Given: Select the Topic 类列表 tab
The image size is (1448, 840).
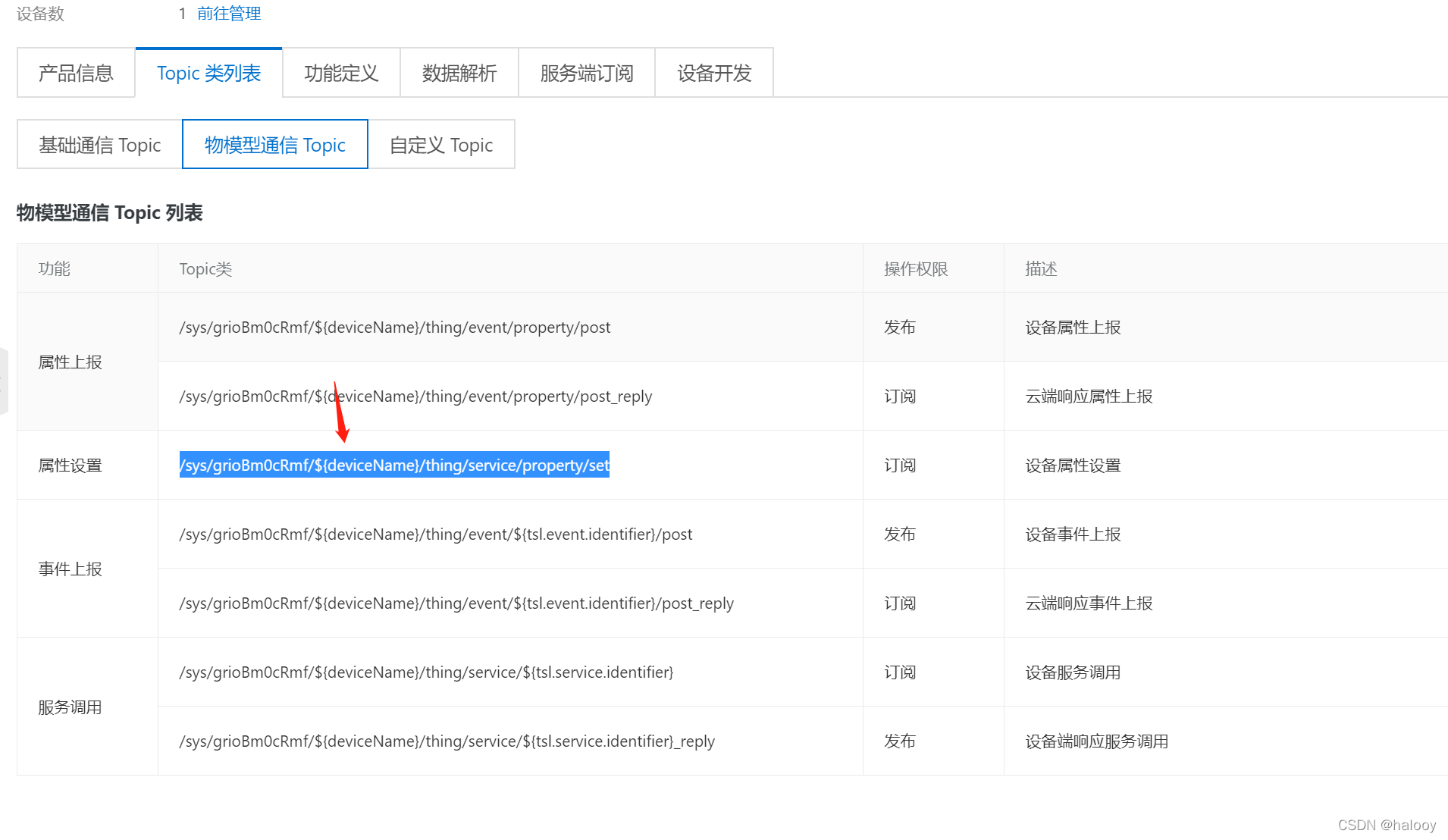Looking at the screenshot, I should click(x=208, y=73).
